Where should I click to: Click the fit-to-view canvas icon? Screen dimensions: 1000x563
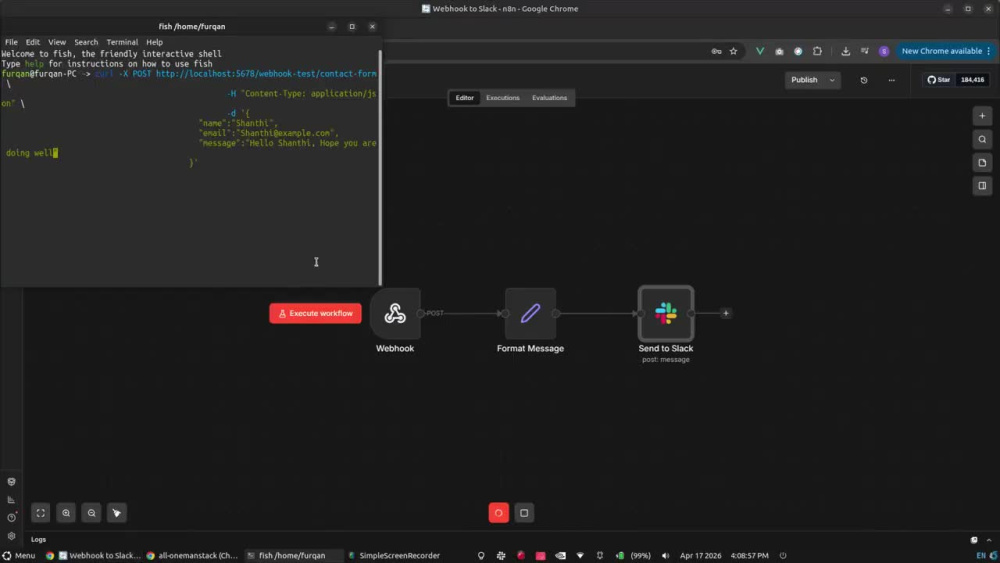pyautogui.click(x=40, y=513)
